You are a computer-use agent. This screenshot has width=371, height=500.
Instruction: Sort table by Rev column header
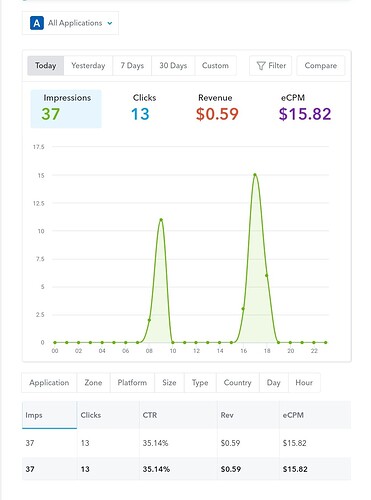click(248, 415)
